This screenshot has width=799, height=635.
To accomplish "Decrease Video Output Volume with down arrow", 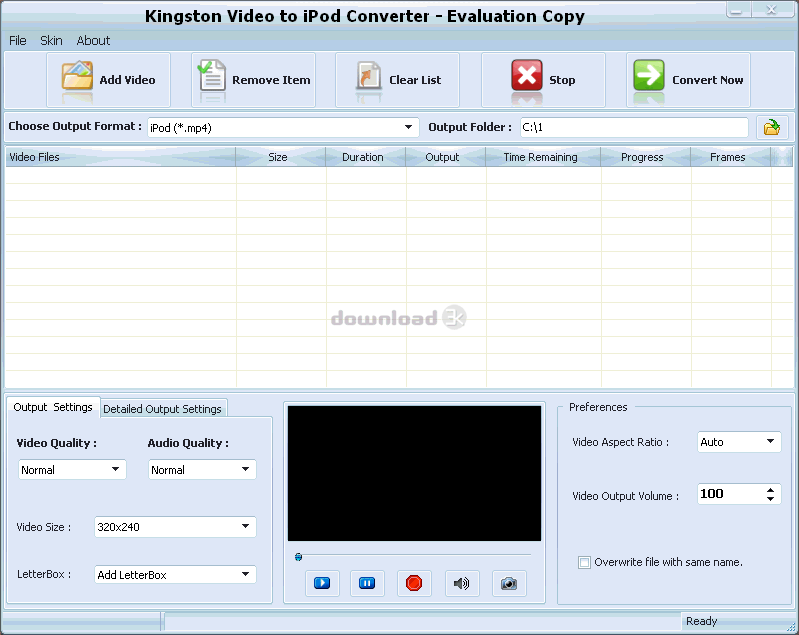I will click(770, 498).
